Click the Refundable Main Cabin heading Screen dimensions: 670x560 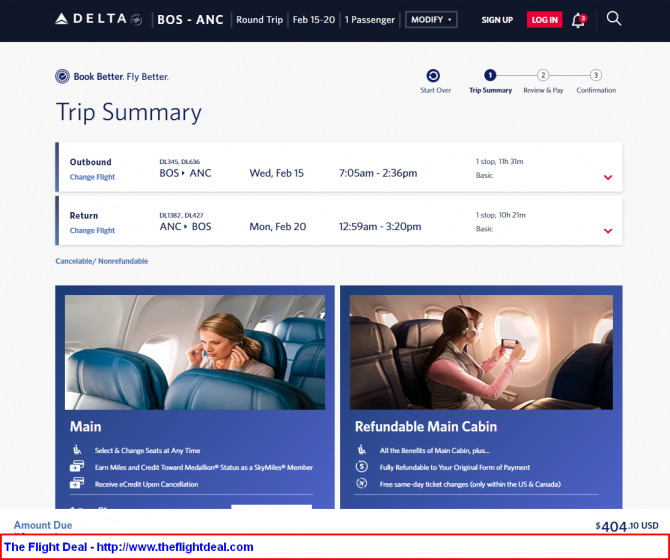426,427
